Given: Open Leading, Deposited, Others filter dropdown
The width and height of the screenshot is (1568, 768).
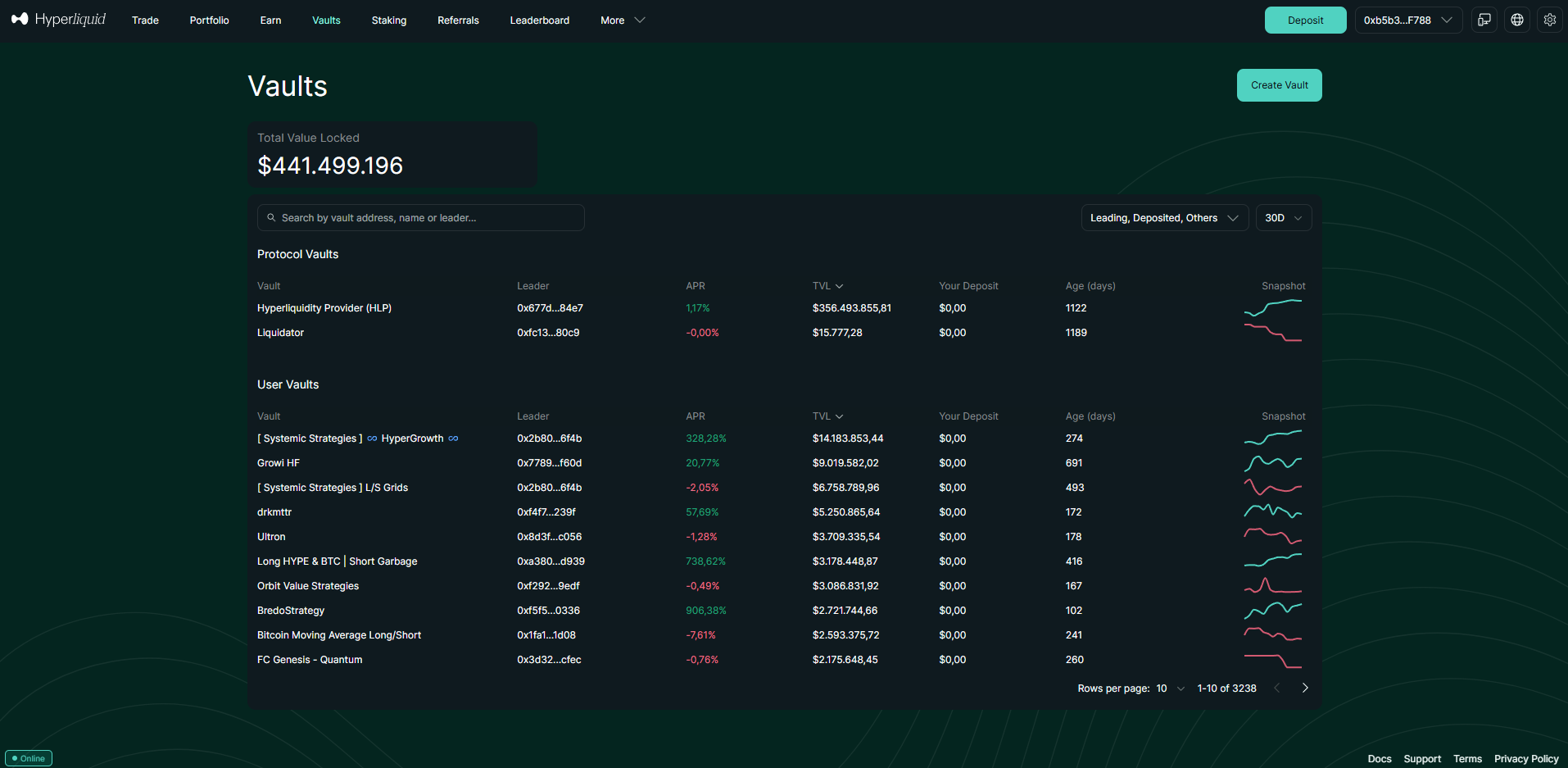Looking at the screenshot, I should coord(1165,218).
